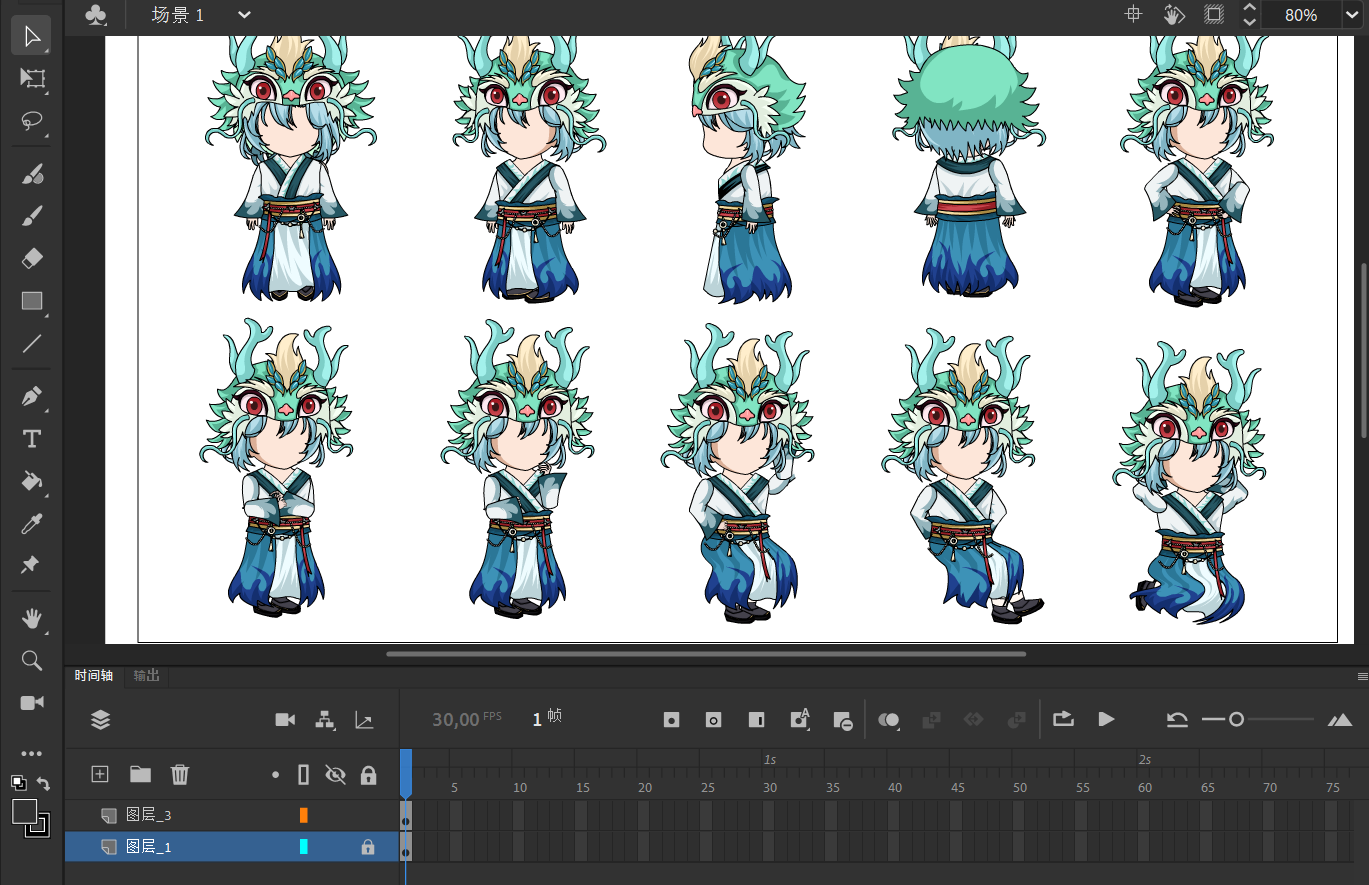
Task: Click the 图层_3 orange outline color
Action: (x=304, y=816)
